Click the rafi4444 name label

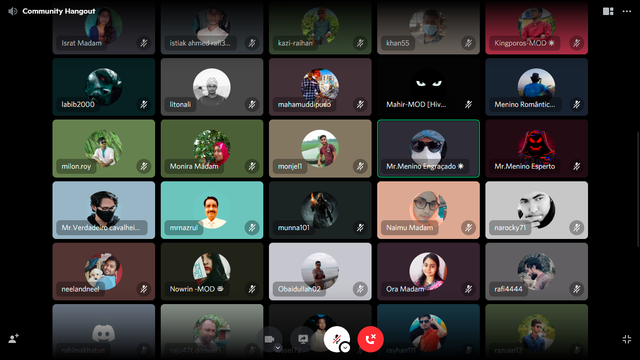pos(508,289)
